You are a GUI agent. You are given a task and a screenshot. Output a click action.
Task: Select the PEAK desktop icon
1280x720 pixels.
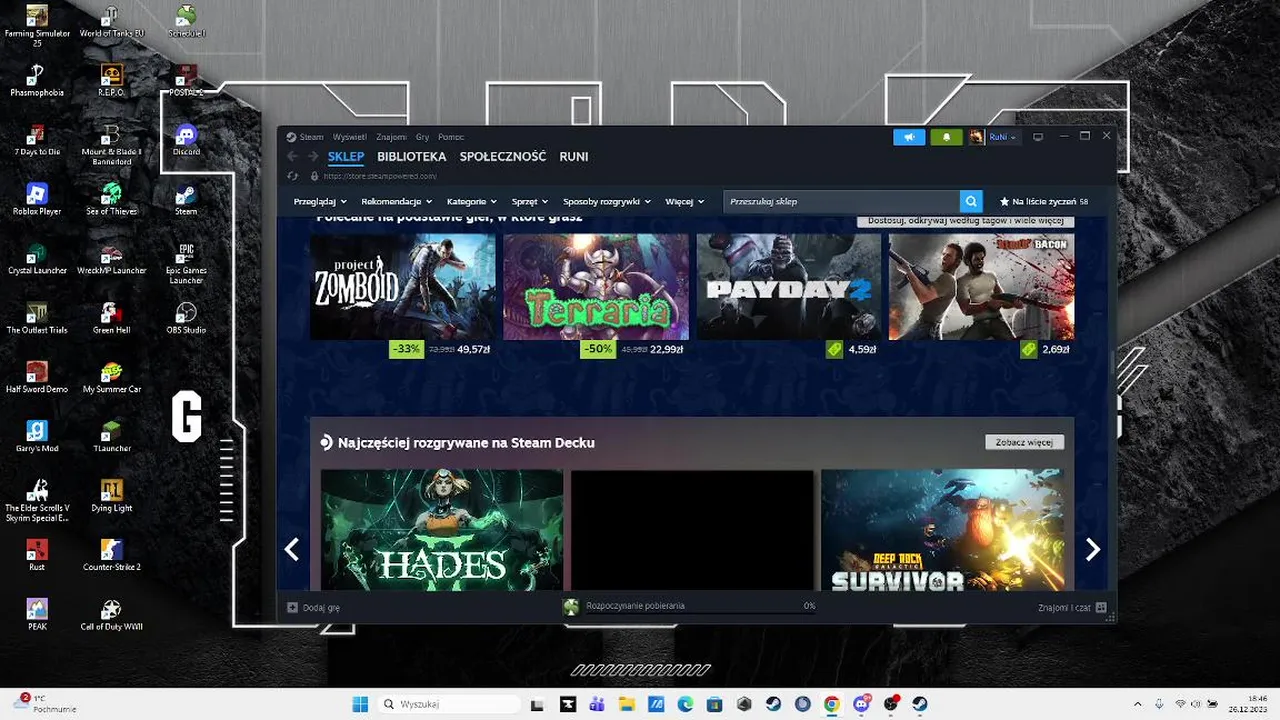point(37,614)
